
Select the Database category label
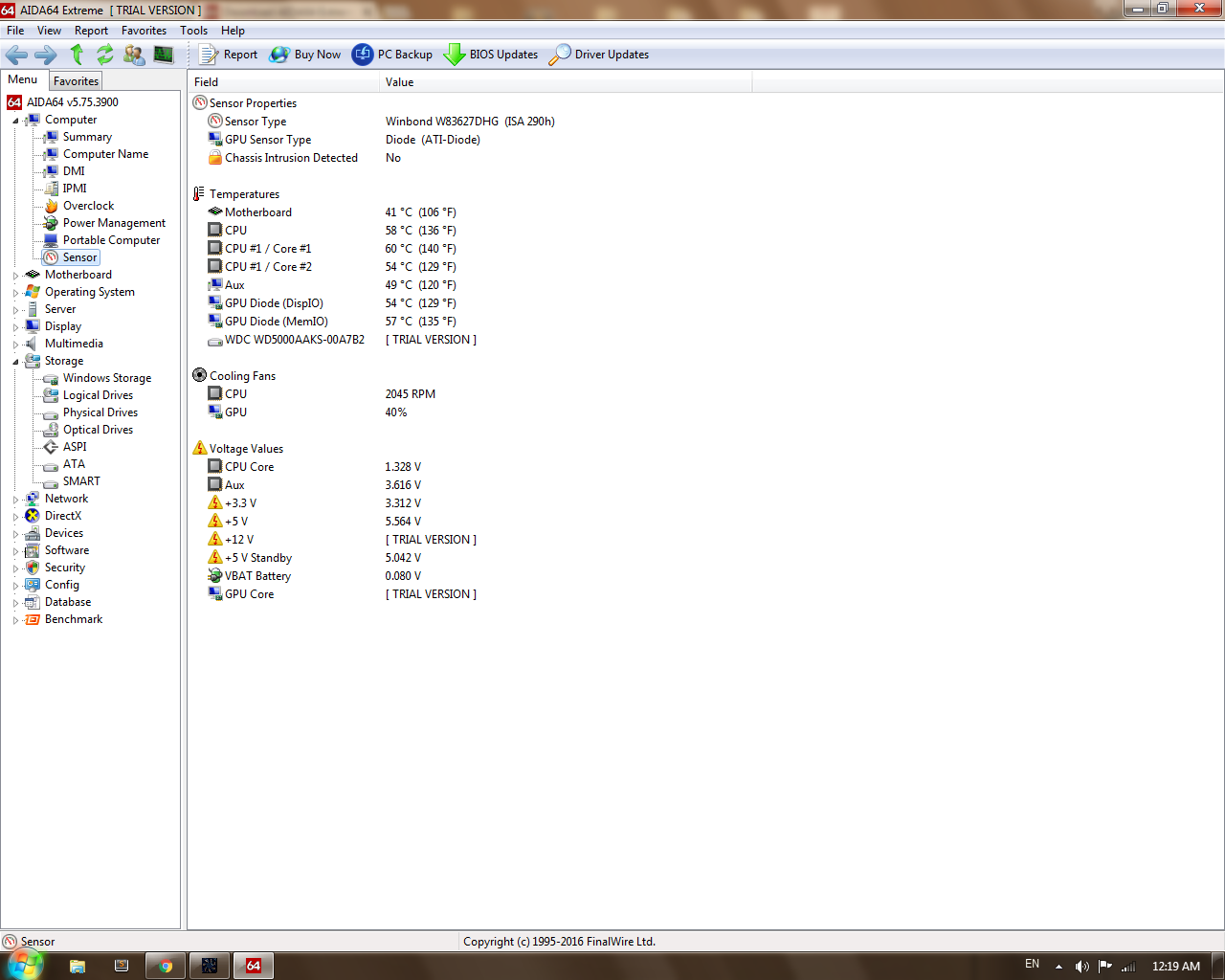[x=68, y=602]
